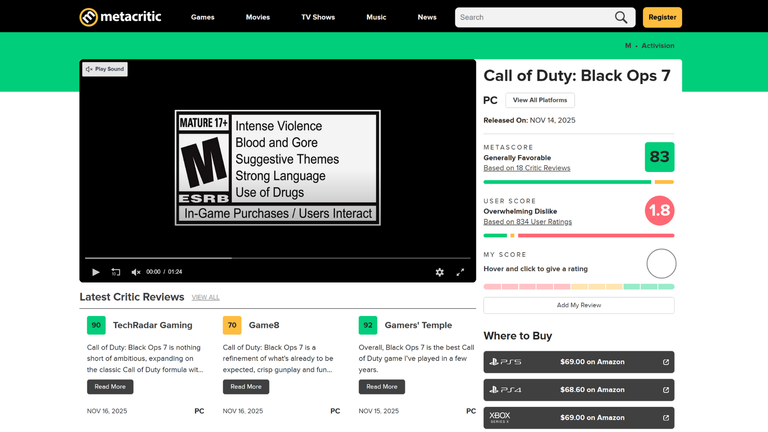Click the Xbox Series X logo

[x=500, y=417]
